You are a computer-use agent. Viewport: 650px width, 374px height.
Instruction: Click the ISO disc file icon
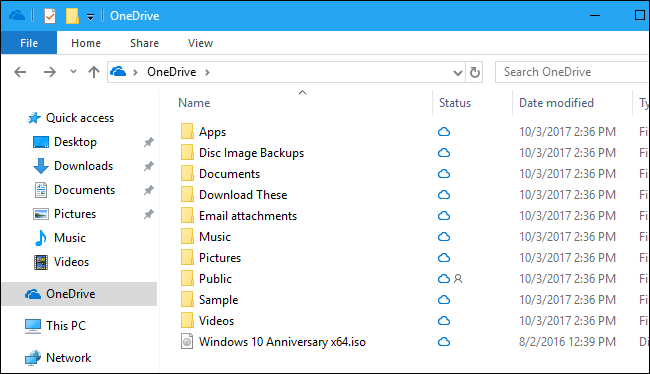pyautogui.click(x=187, y=342)
